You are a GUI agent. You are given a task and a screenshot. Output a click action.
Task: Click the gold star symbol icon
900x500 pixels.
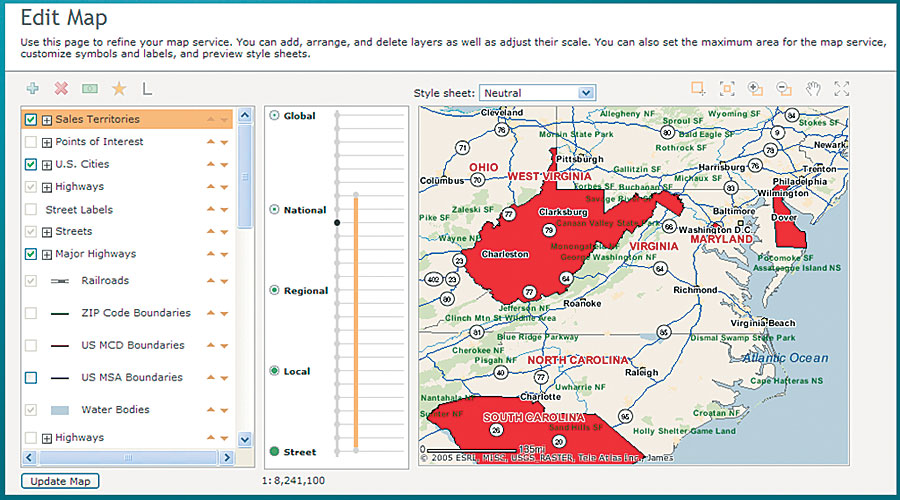point(119,88)
